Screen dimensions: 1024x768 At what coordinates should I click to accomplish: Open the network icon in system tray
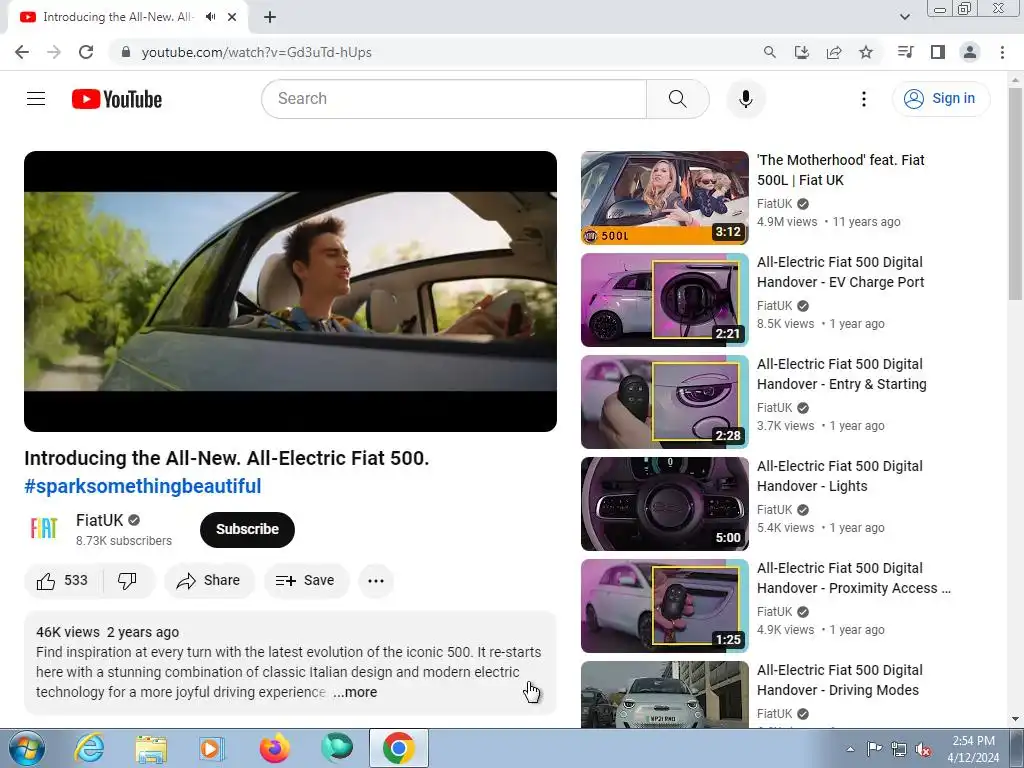click(x=899, y=749)
